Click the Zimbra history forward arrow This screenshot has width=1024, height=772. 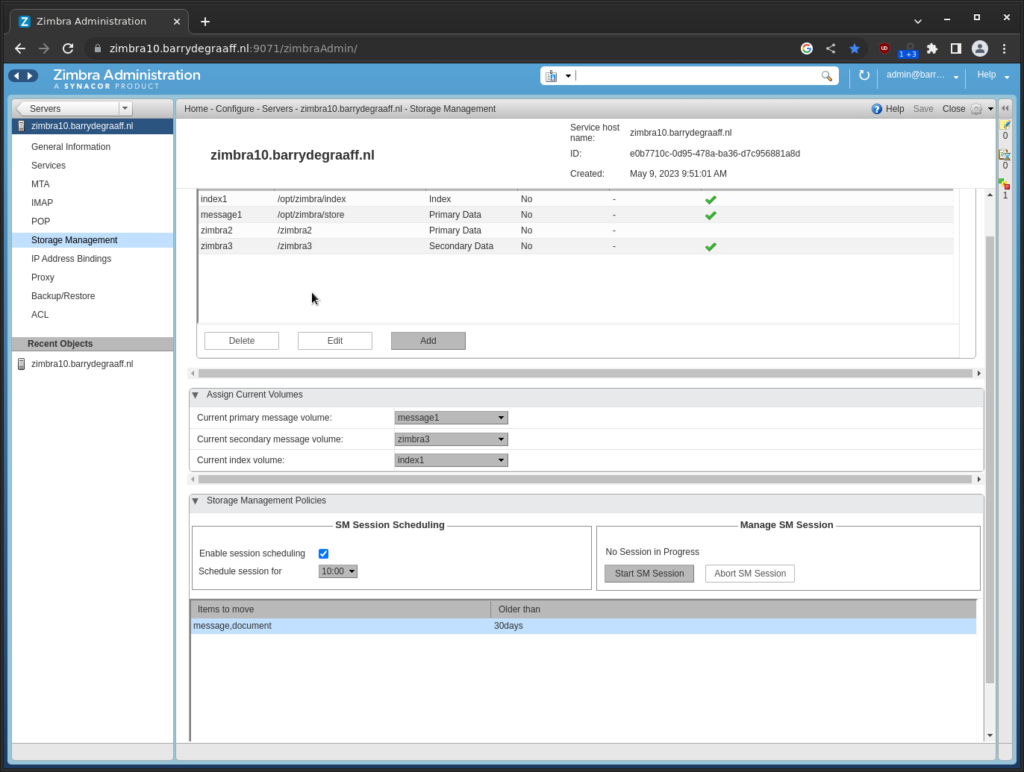pyautogui.click(x=30, y=76)
